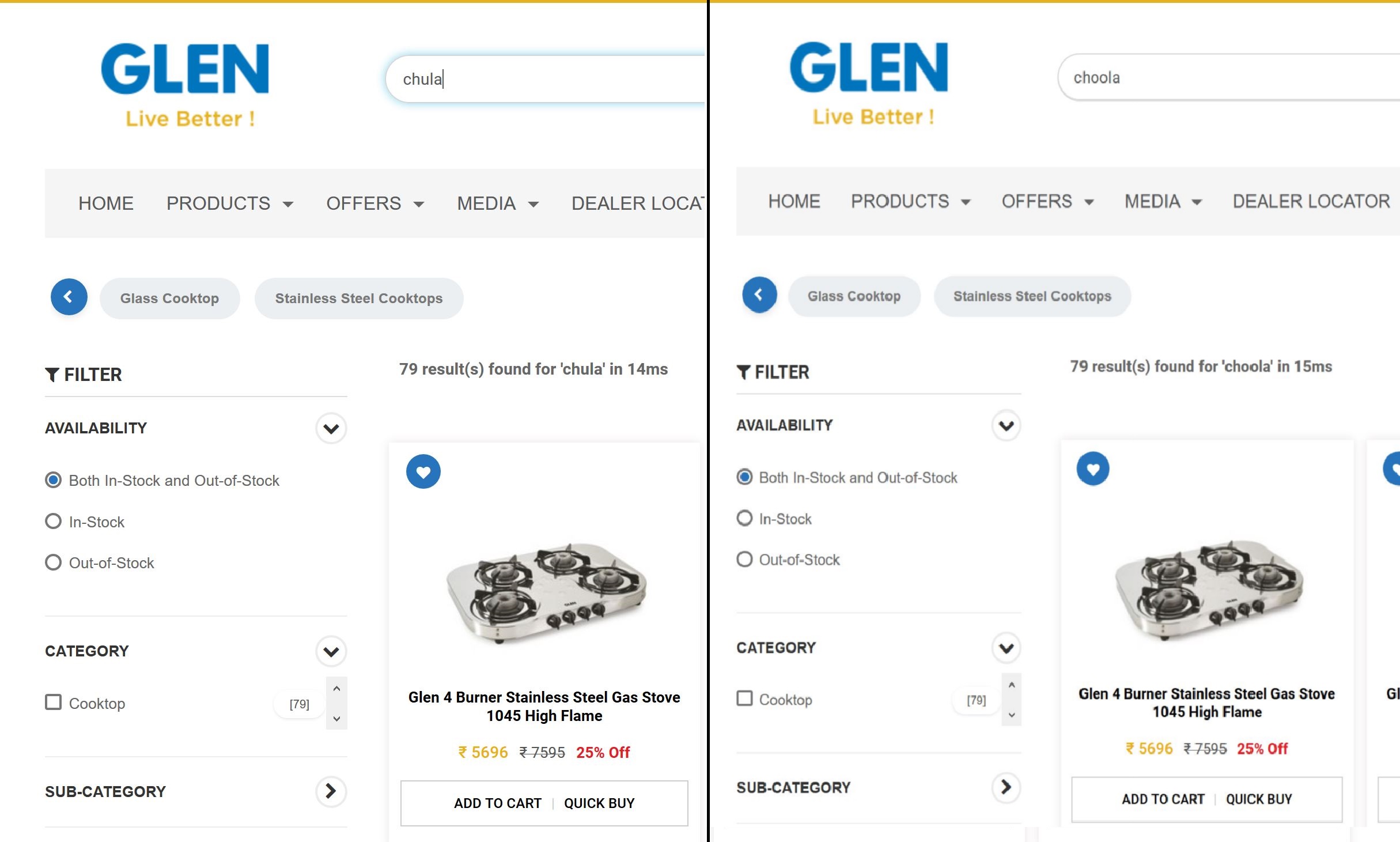This screenshot has height=842, width=1400.
Task: Expand Sub-Category filter in the left pane
Action: coord(331,791)
